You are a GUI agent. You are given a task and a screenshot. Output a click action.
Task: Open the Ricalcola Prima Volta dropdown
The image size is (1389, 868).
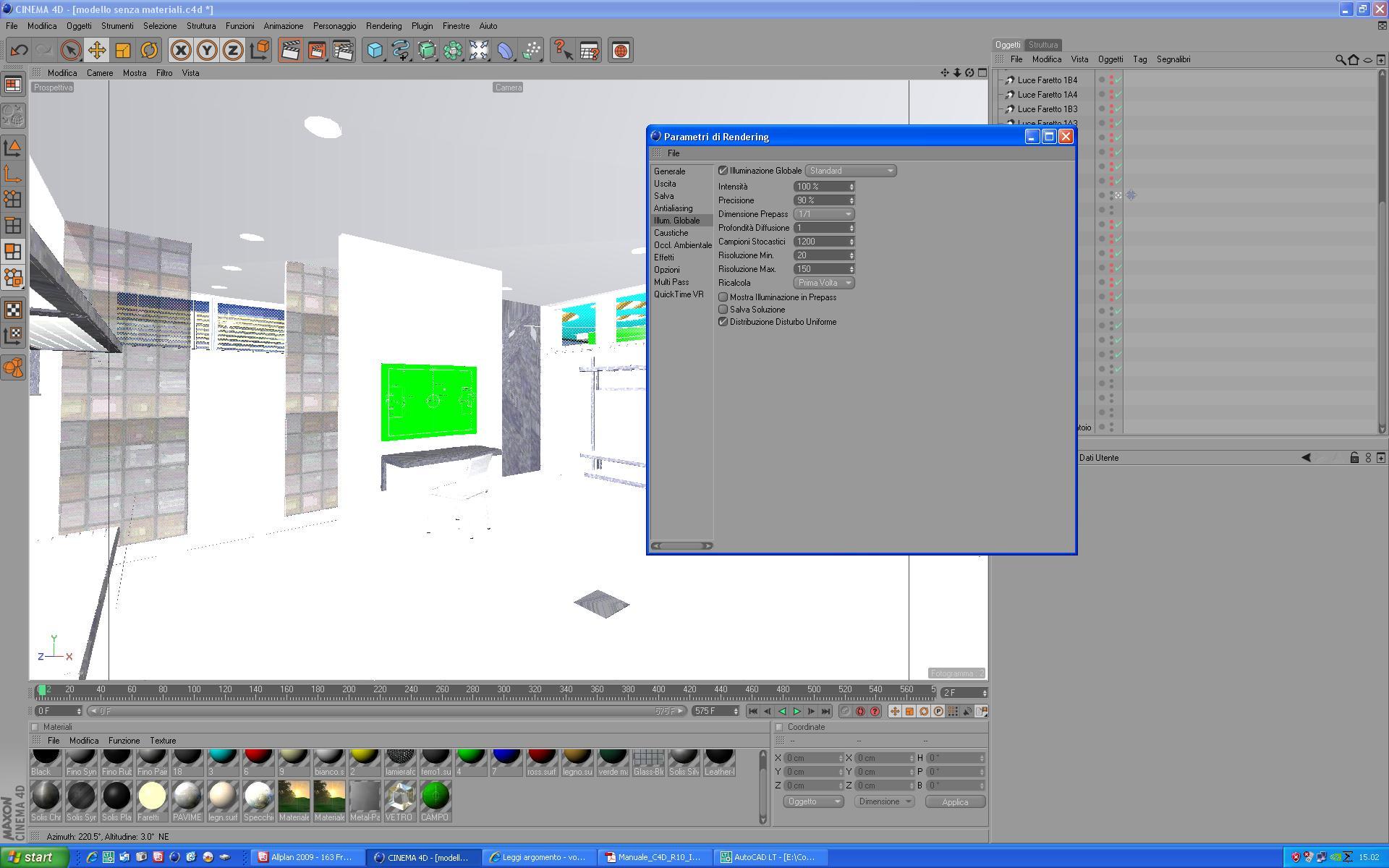(x=823, y=283)
